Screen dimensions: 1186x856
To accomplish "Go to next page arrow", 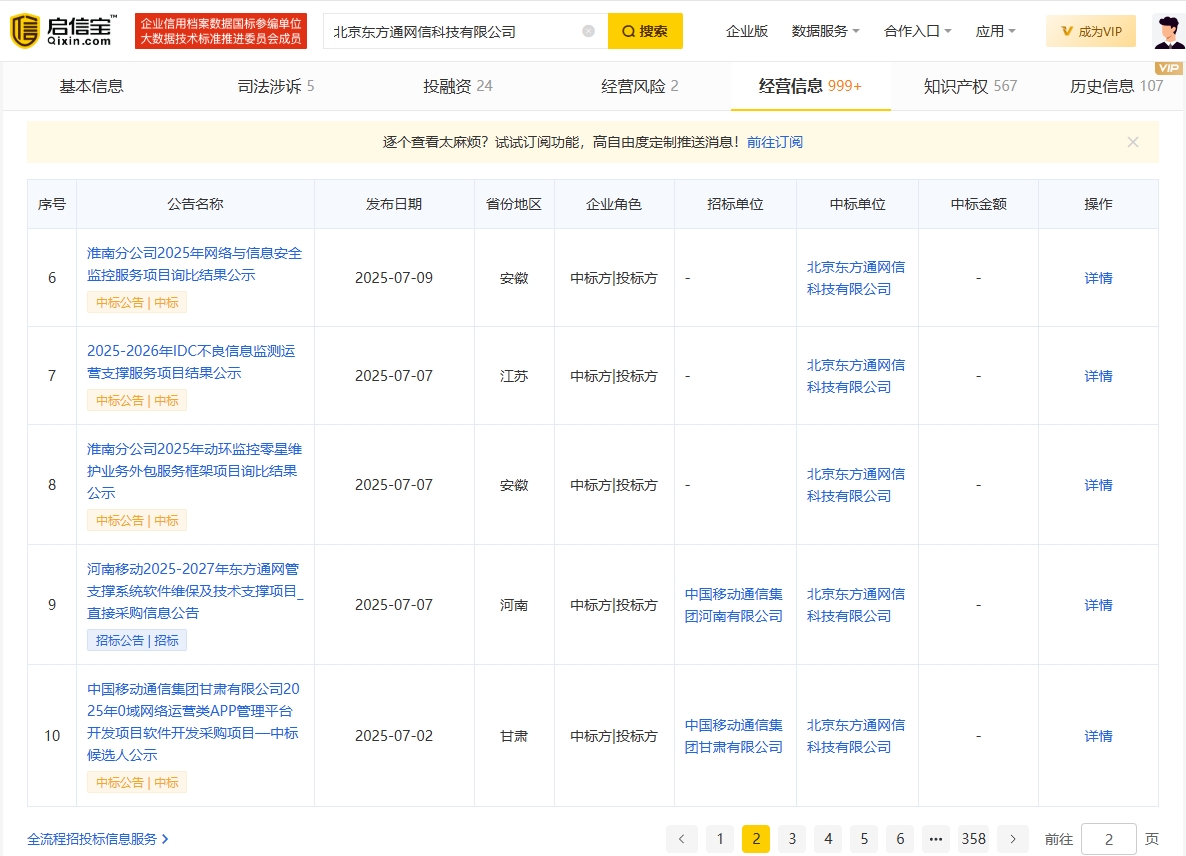I will click(x=1013, y=839).
